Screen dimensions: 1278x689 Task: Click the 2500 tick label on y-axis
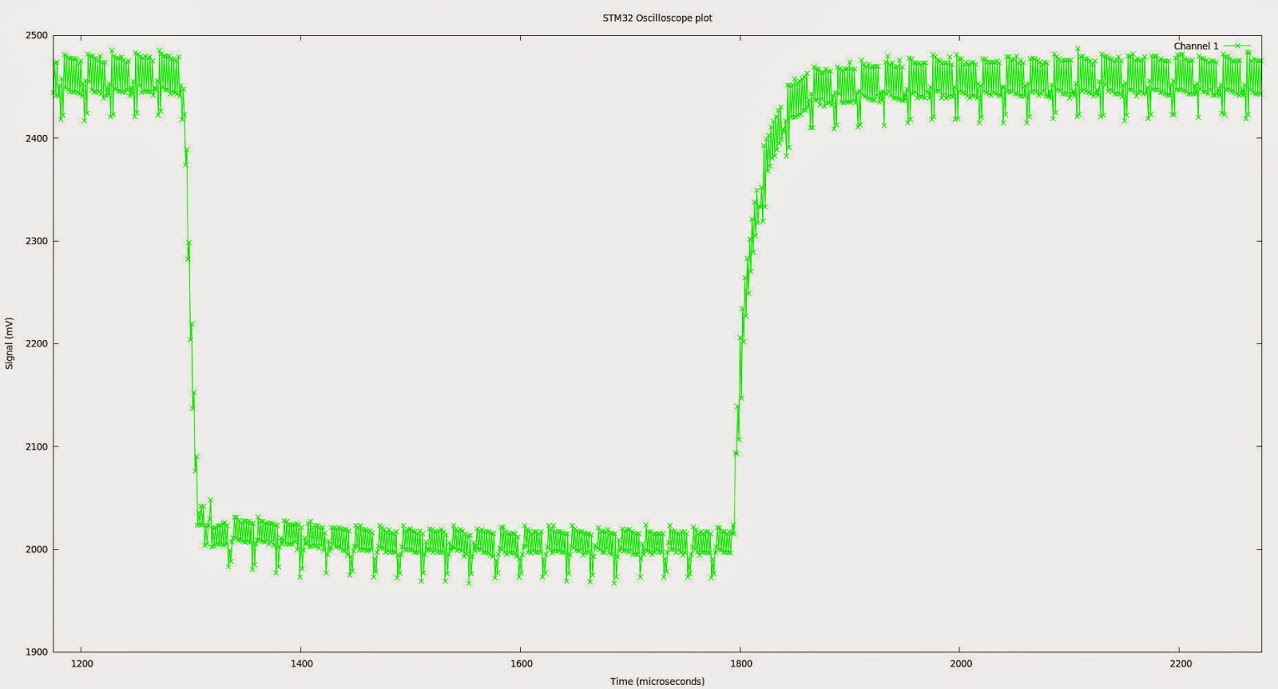click(x=36, y=36)
